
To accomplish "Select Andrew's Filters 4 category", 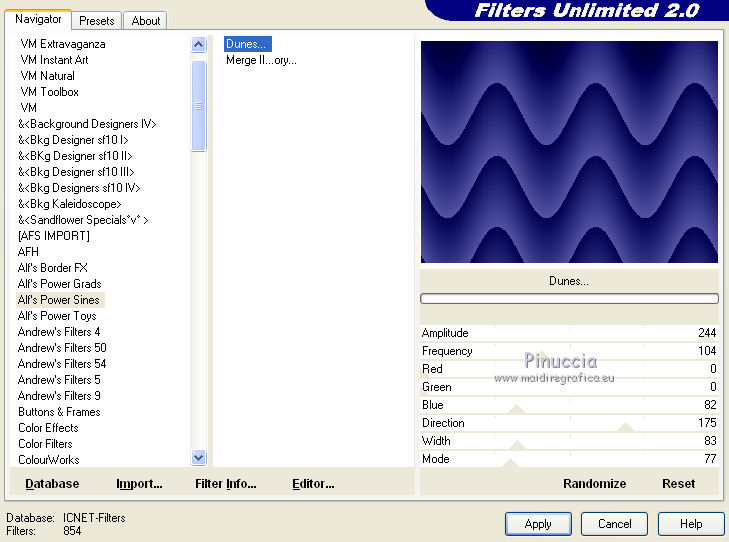I will (x=59, y=332).
